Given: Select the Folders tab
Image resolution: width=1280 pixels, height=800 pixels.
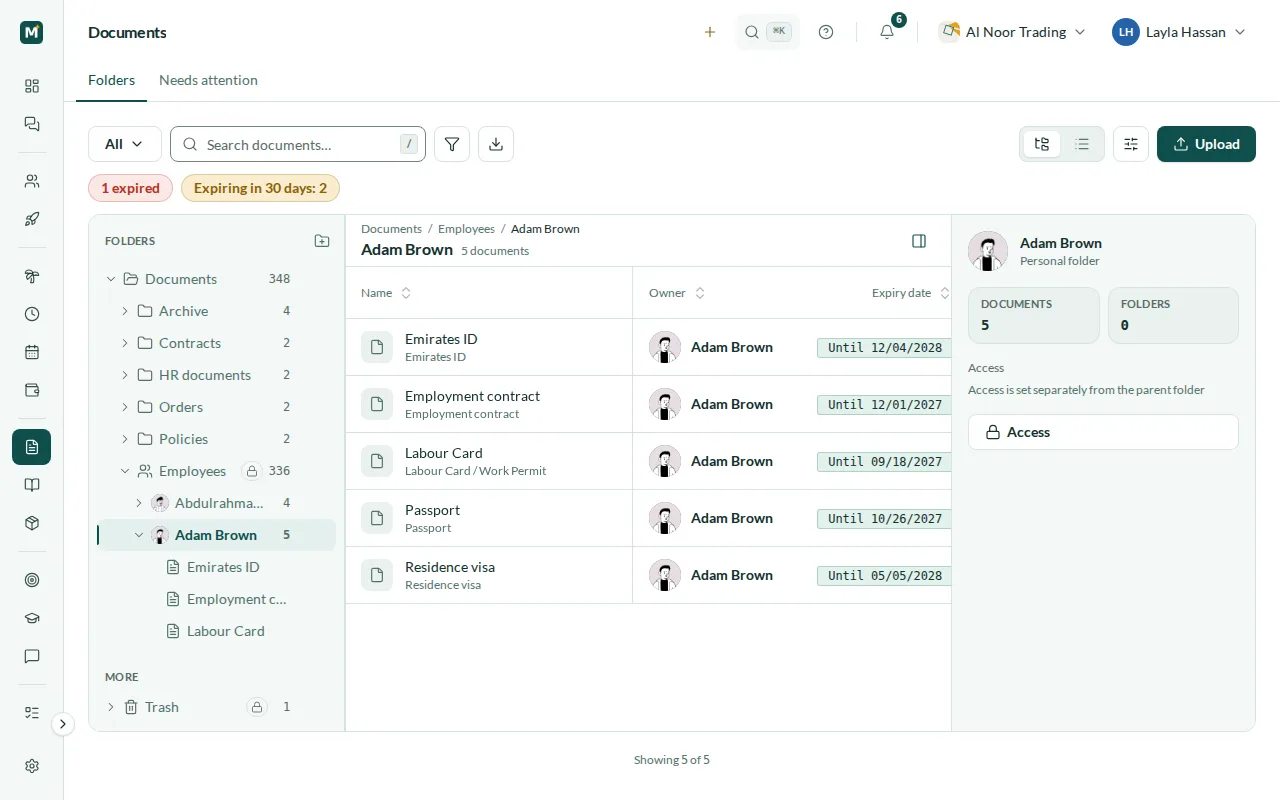Looking at the screenshot, I should click(111, 80).
